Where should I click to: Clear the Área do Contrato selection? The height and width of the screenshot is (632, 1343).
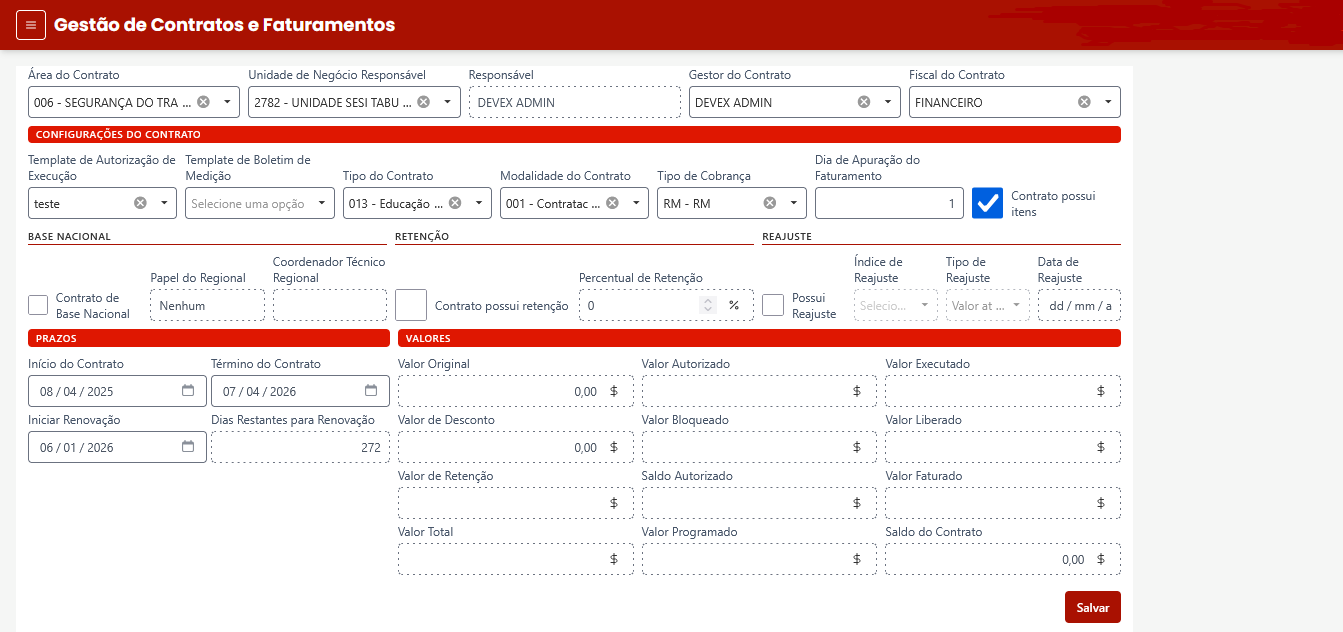point(203,102)
